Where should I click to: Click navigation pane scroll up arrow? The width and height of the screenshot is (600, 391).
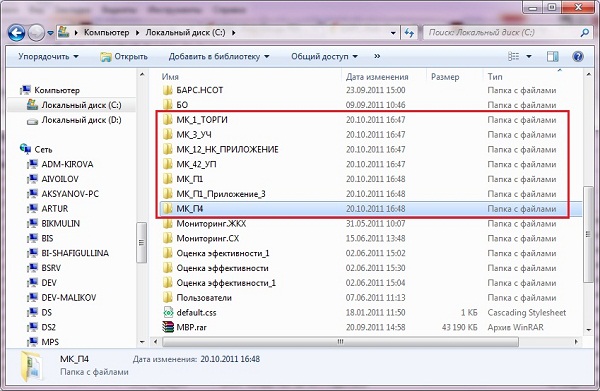[142, 75]
